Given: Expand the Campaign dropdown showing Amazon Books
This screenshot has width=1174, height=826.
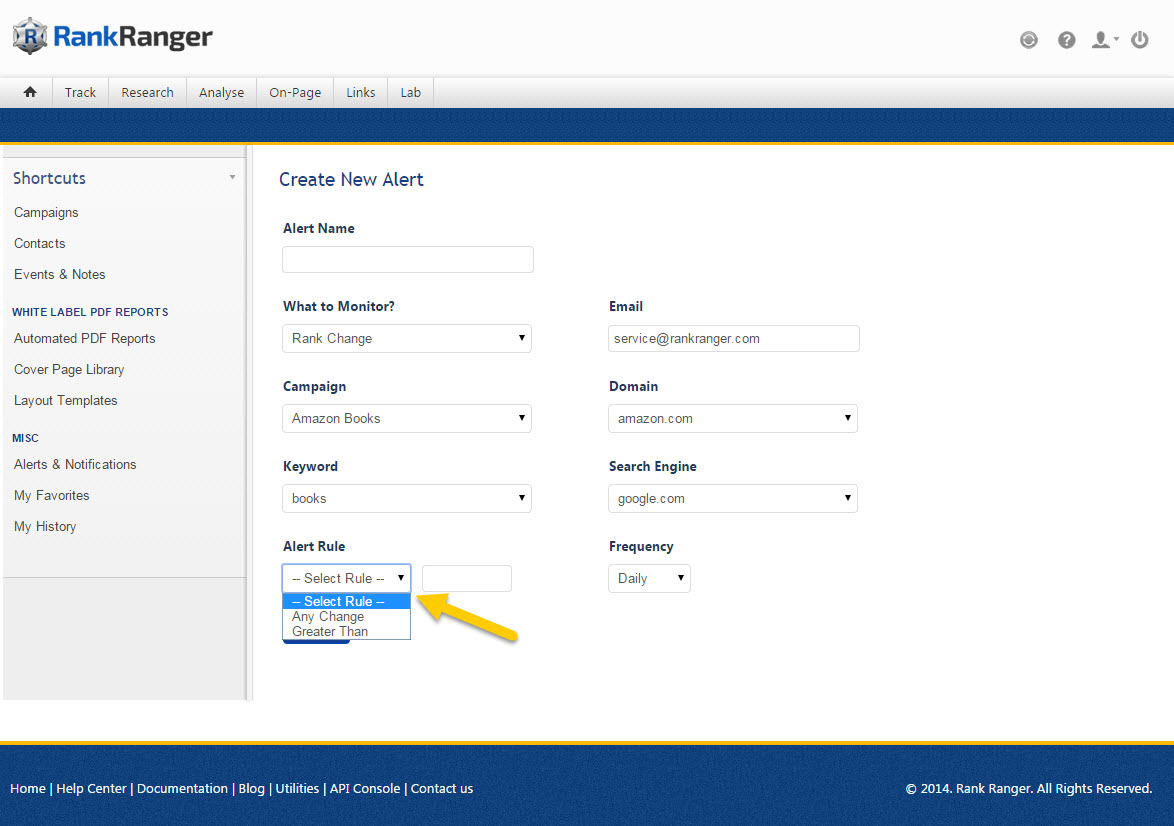Looking at the screenshot, I should point(407,418).
